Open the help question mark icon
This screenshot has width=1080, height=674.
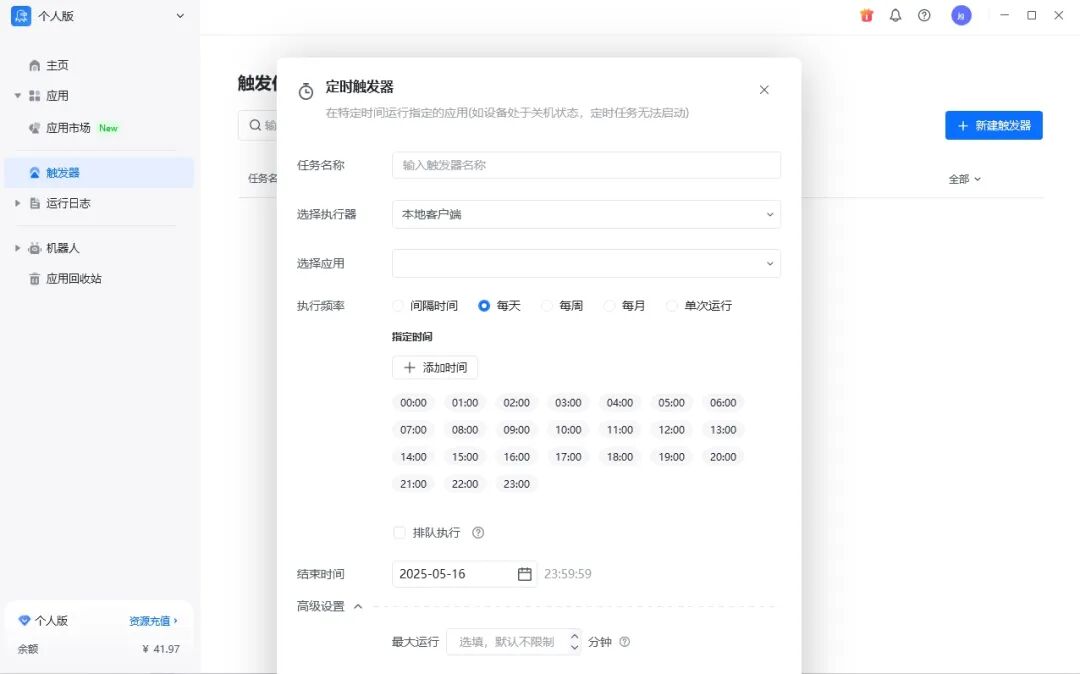pyautogui.click(x=924, y=15)
